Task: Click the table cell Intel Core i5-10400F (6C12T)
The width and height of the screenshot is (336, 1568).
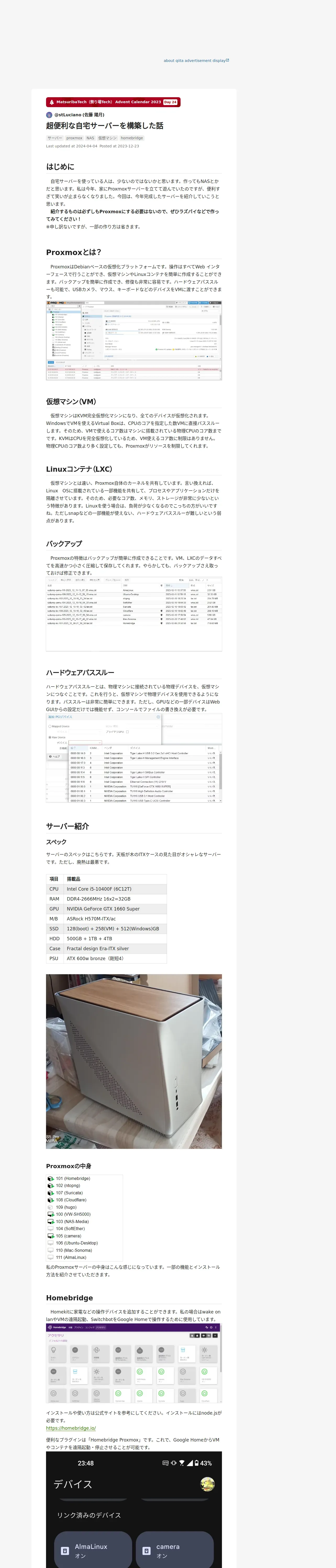Action: pyautogui.click(x=115, y=889)
